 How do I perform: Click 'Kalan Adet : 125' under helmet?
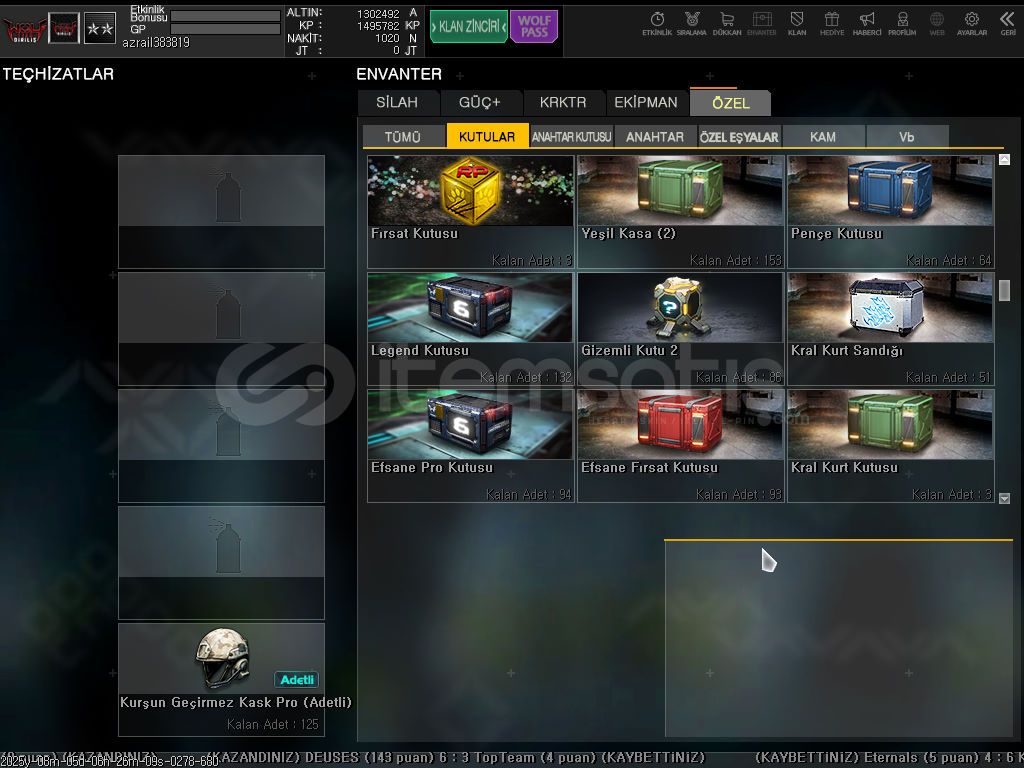tap(273, 724)
